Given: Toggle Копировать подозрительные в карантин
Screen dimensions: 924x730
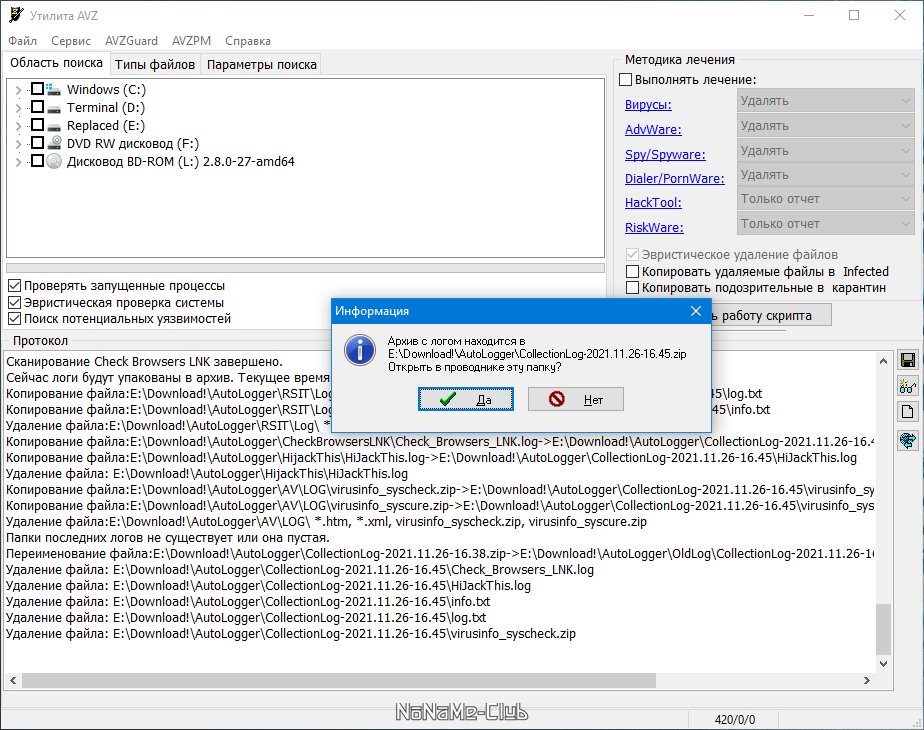Looking at the screenshot, I should pyautogui.click(x=632, y=288).
